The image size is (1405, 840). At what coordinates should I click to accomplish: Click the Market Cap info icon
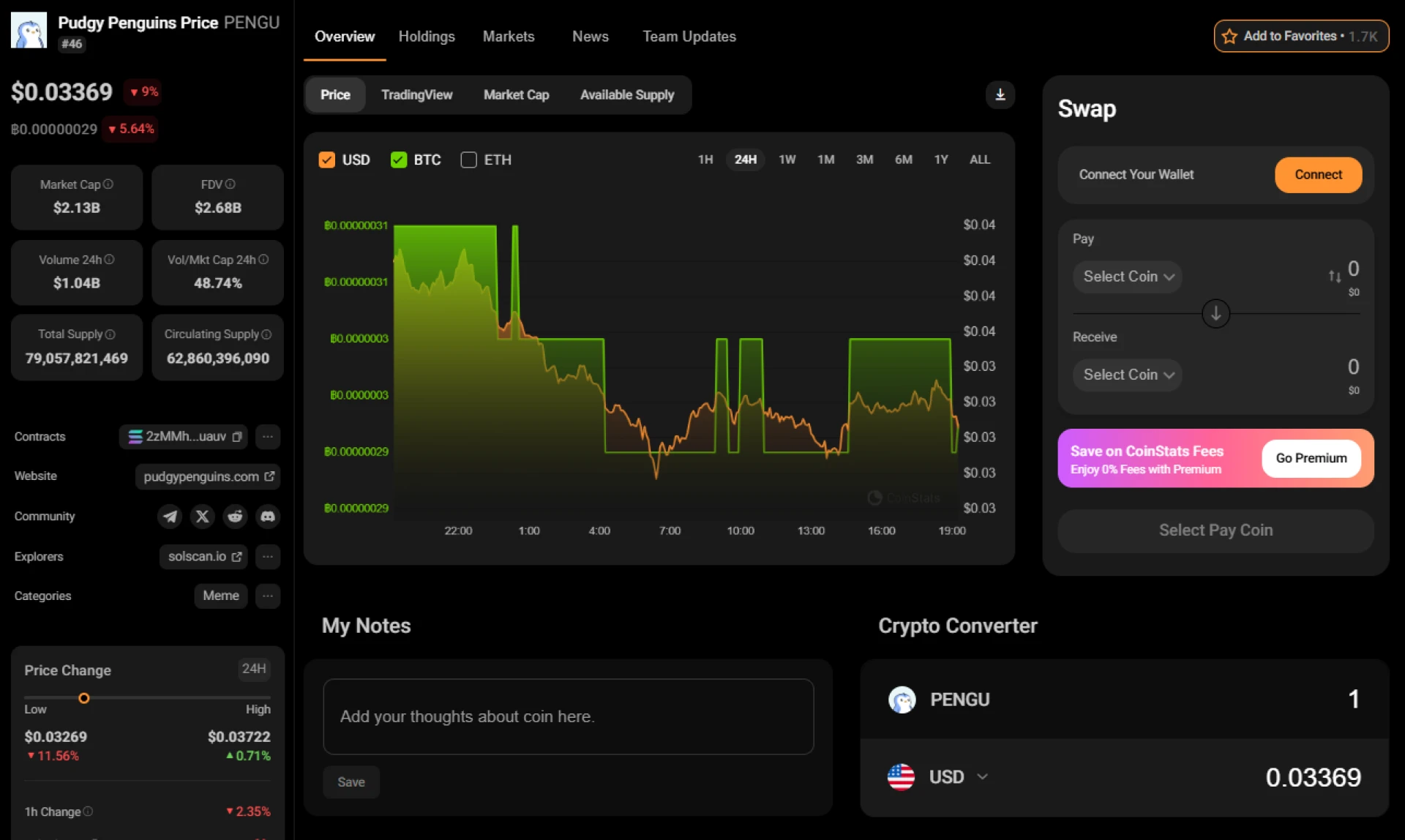point(107,184)
